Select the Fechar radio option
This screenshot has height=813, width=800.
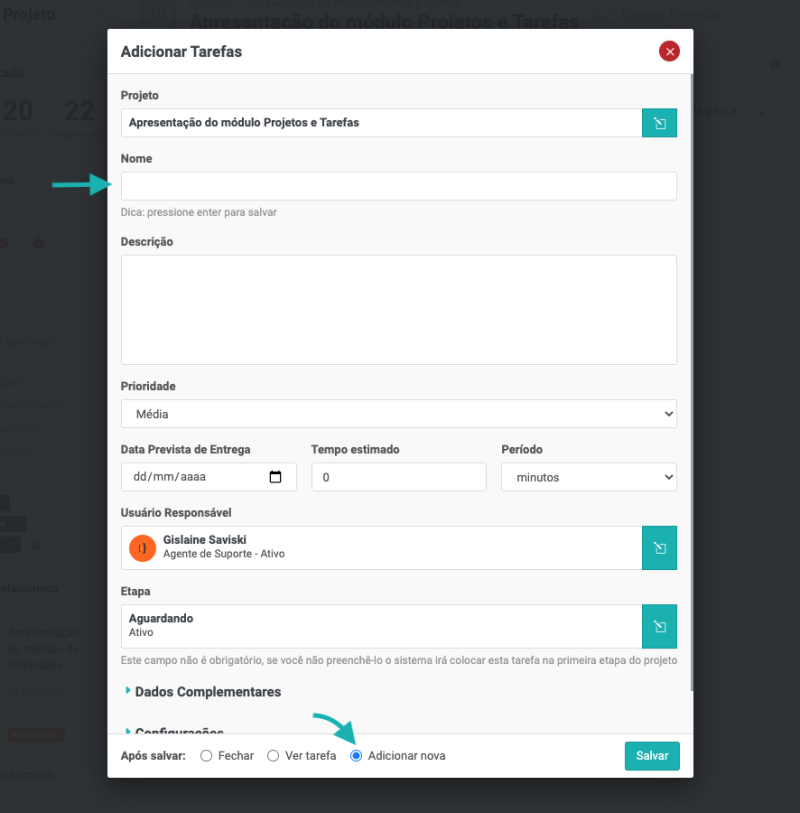click(207, 756)
